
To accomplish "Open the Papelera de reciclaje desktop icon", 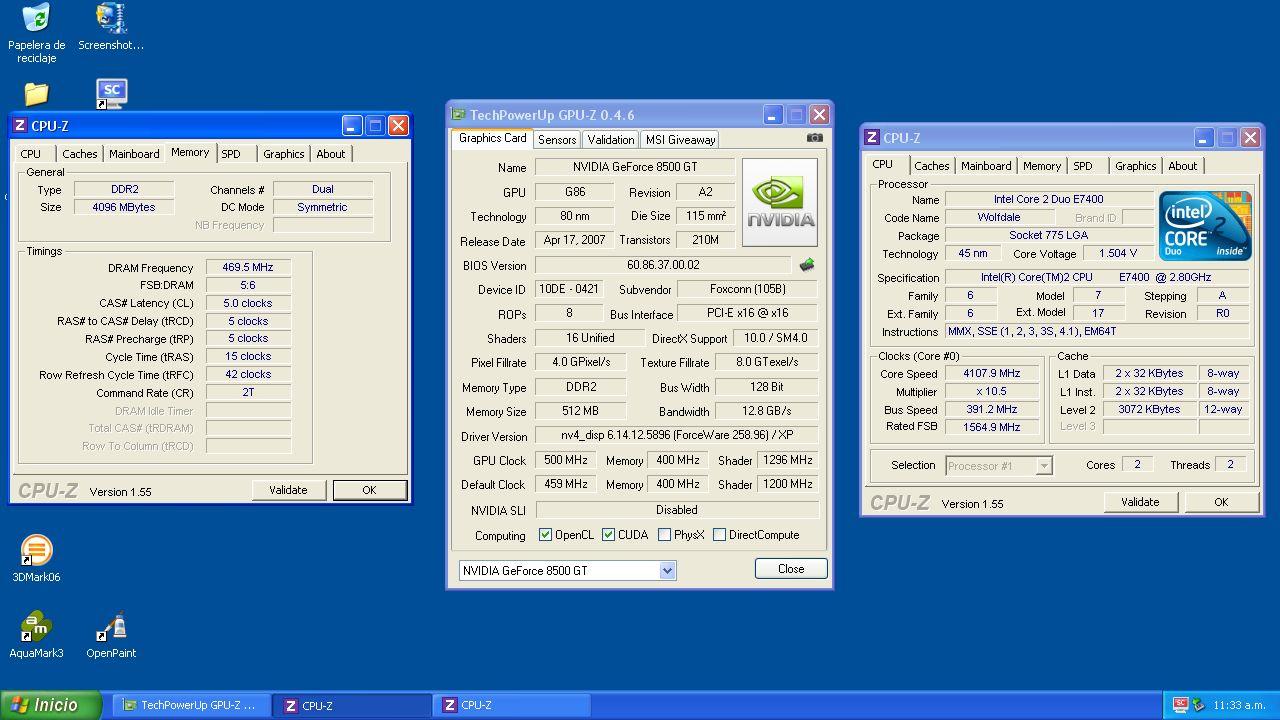I will coord(36,18).
